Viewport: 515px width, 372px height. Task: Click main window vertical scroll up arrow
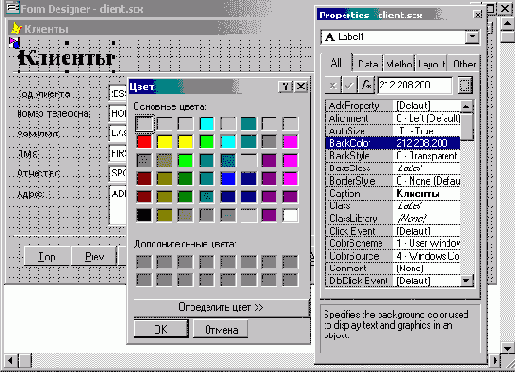[x=507, y=24]
